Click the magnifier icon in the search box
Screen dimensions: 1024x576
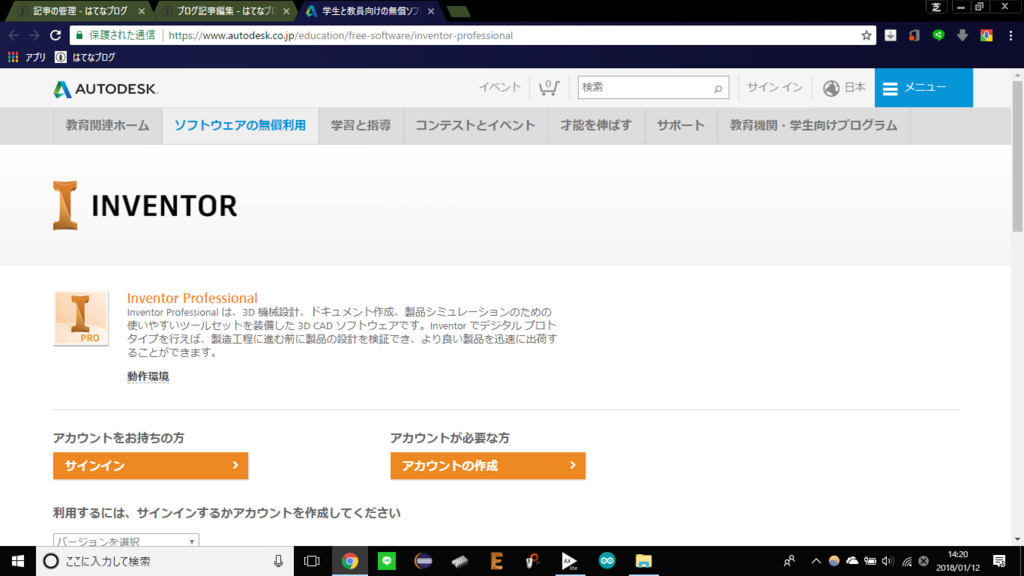[718, 88]
